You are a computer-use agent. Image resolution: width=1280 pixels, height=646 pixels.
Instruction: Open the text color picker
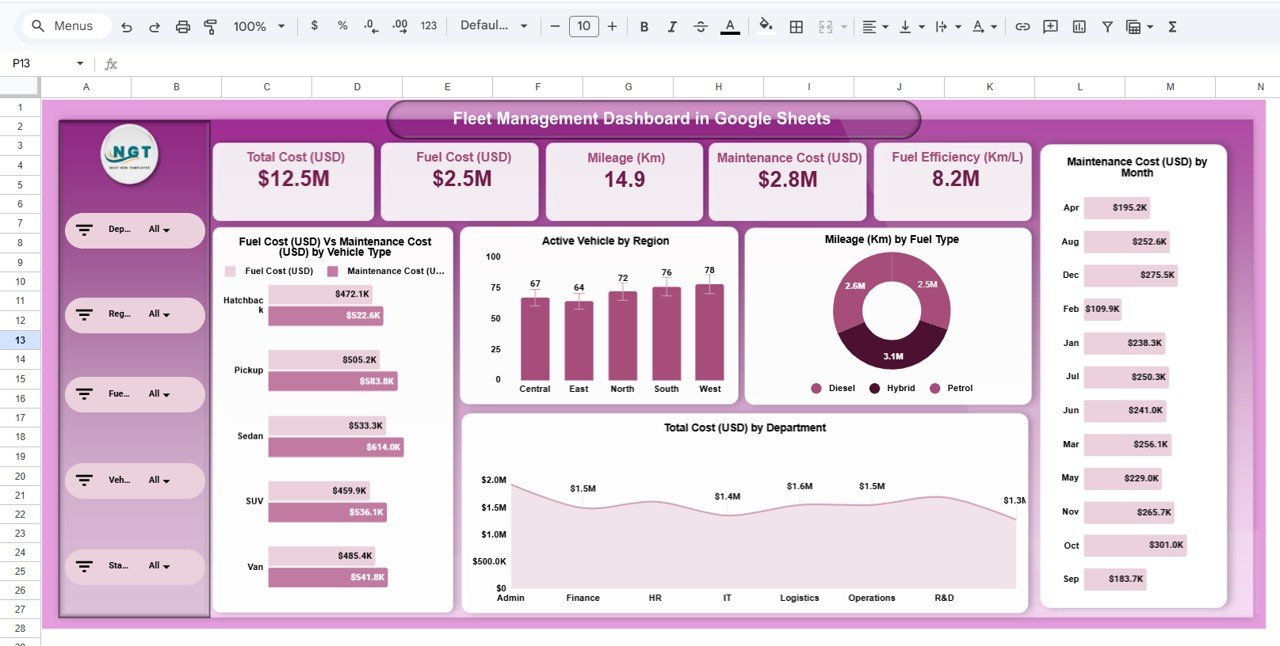click(730, 26)
